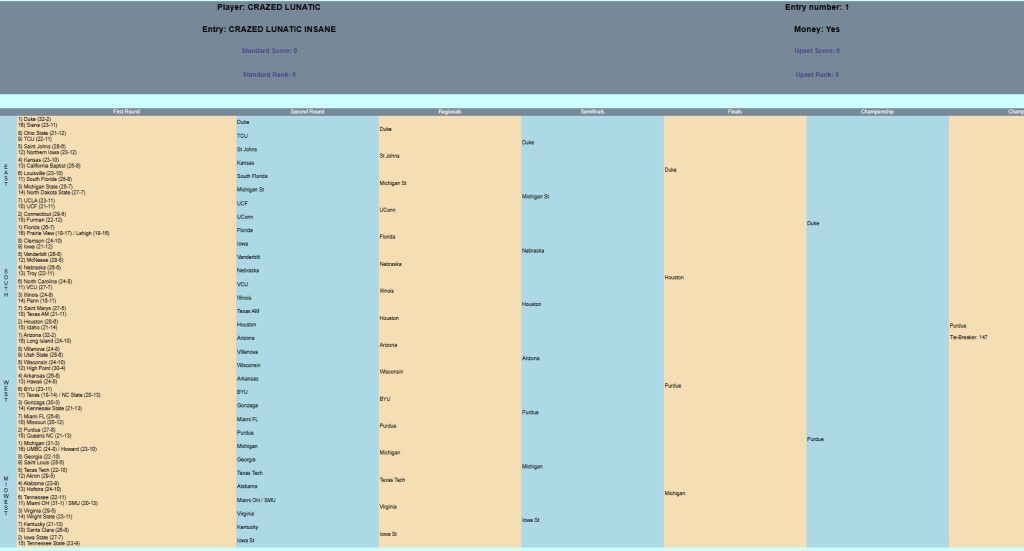
Task: Click the Tie-Breaker: 147 text
Action: point(968,337)
